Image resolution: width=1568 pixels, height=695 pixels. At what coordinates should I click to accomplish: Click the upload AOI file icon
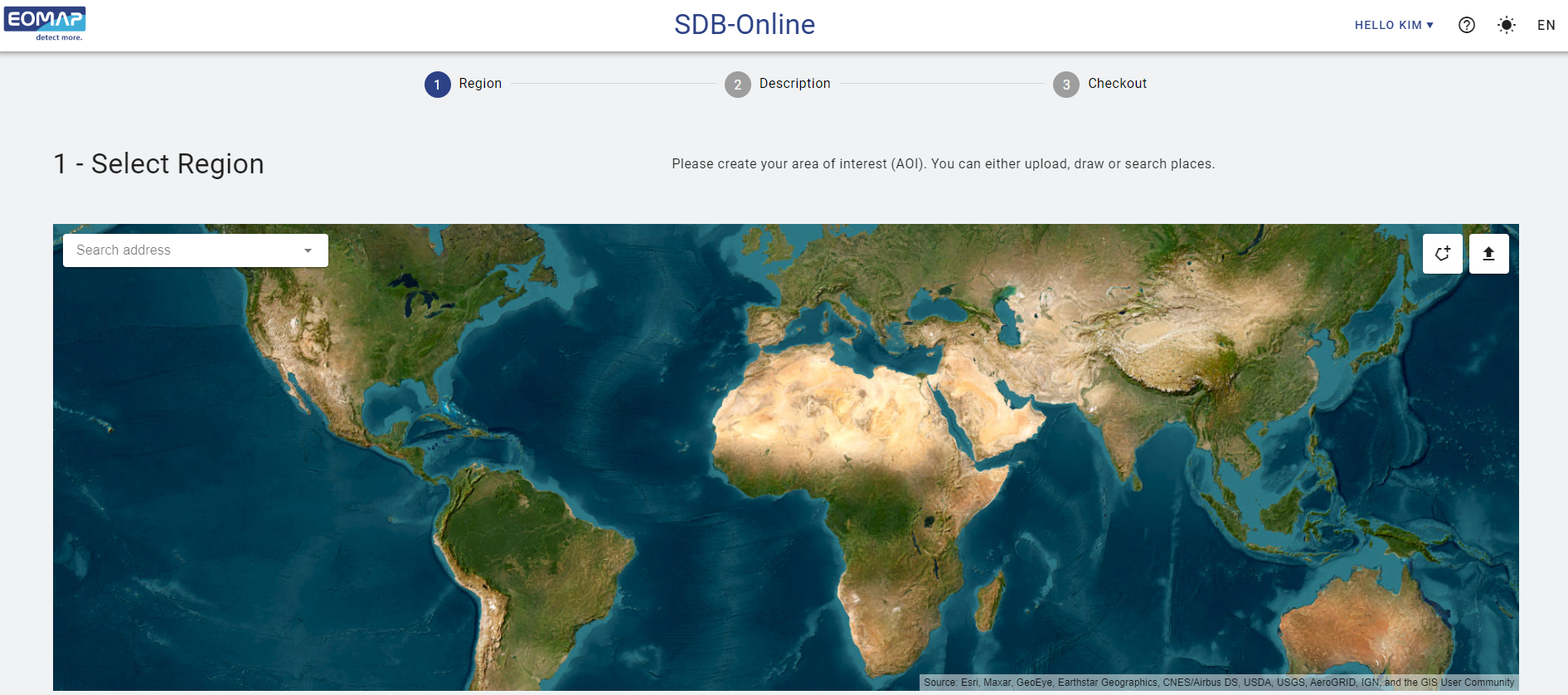click(x=1488, y=254)
